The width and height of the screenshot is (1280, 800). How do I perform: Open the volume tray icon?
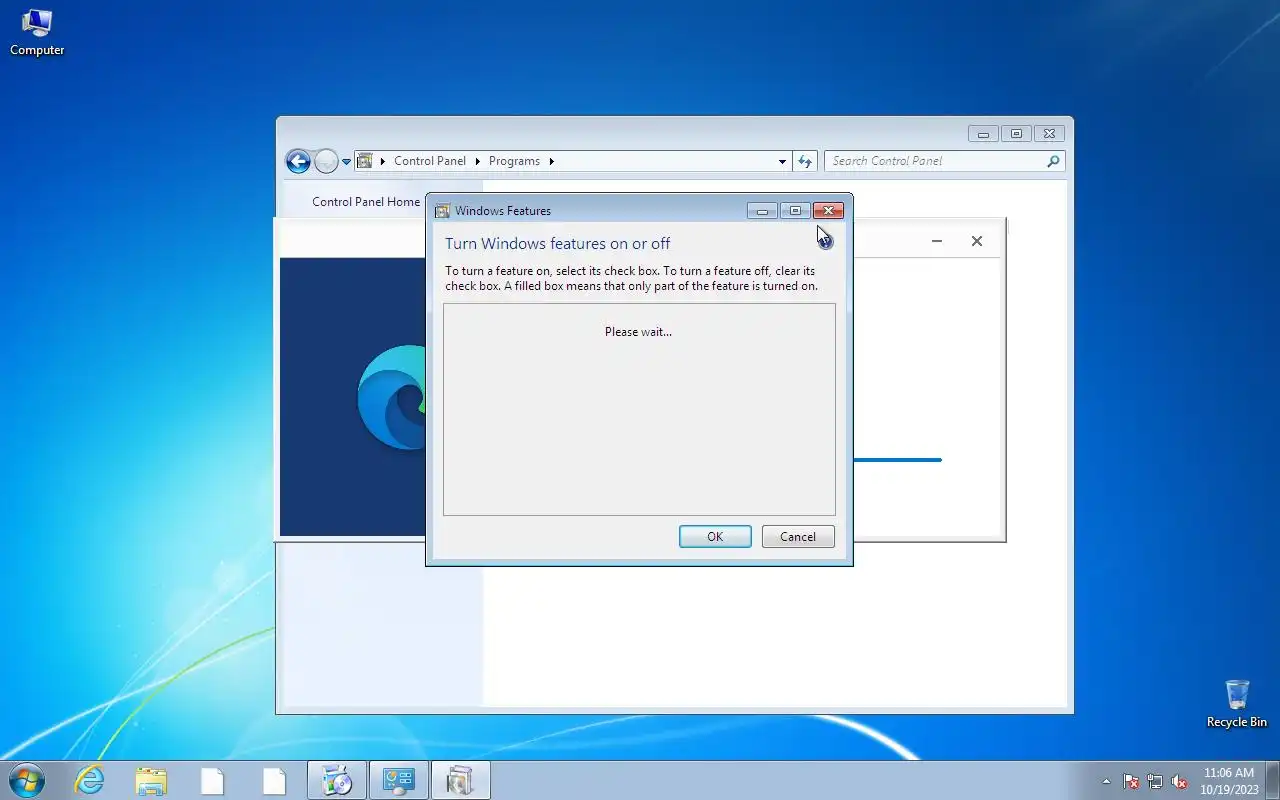coord(1180,781)
